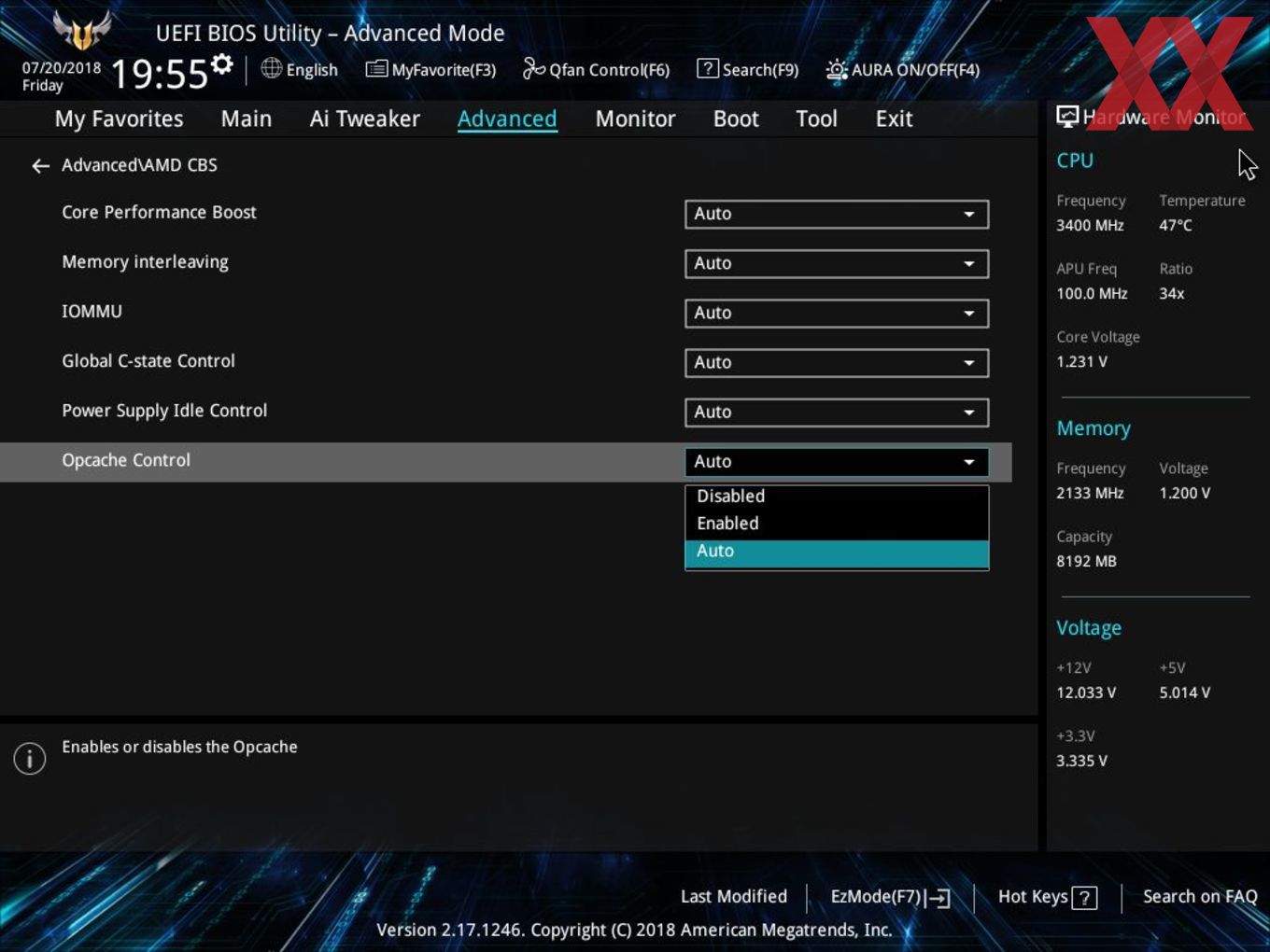The image size is (1270, 952).
Task: Expand Core Performance Boost dropdown
Action: tap(837, 214)
